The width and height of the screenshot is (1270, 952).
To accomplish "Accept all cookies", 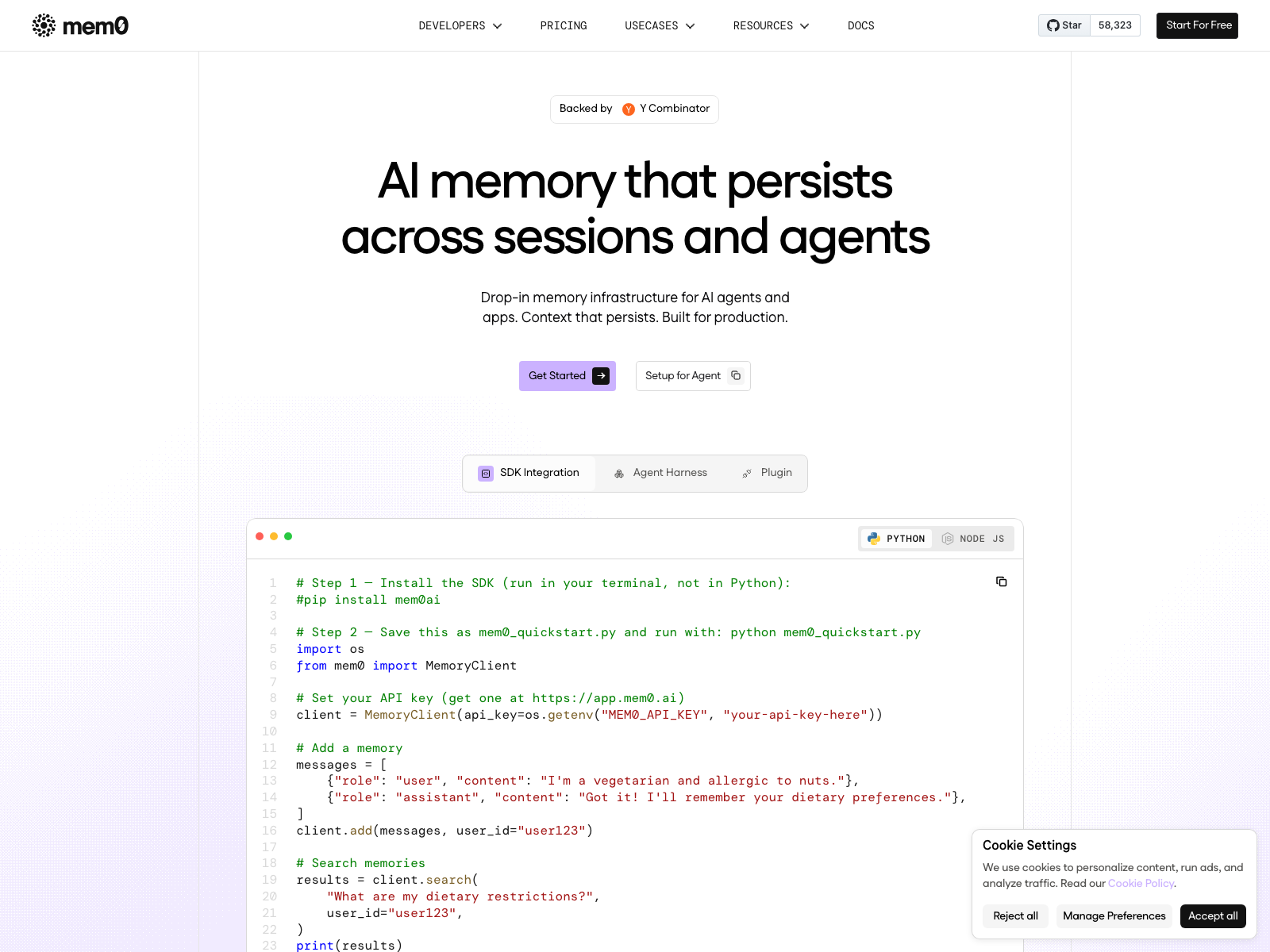I will coord(1213,916).
